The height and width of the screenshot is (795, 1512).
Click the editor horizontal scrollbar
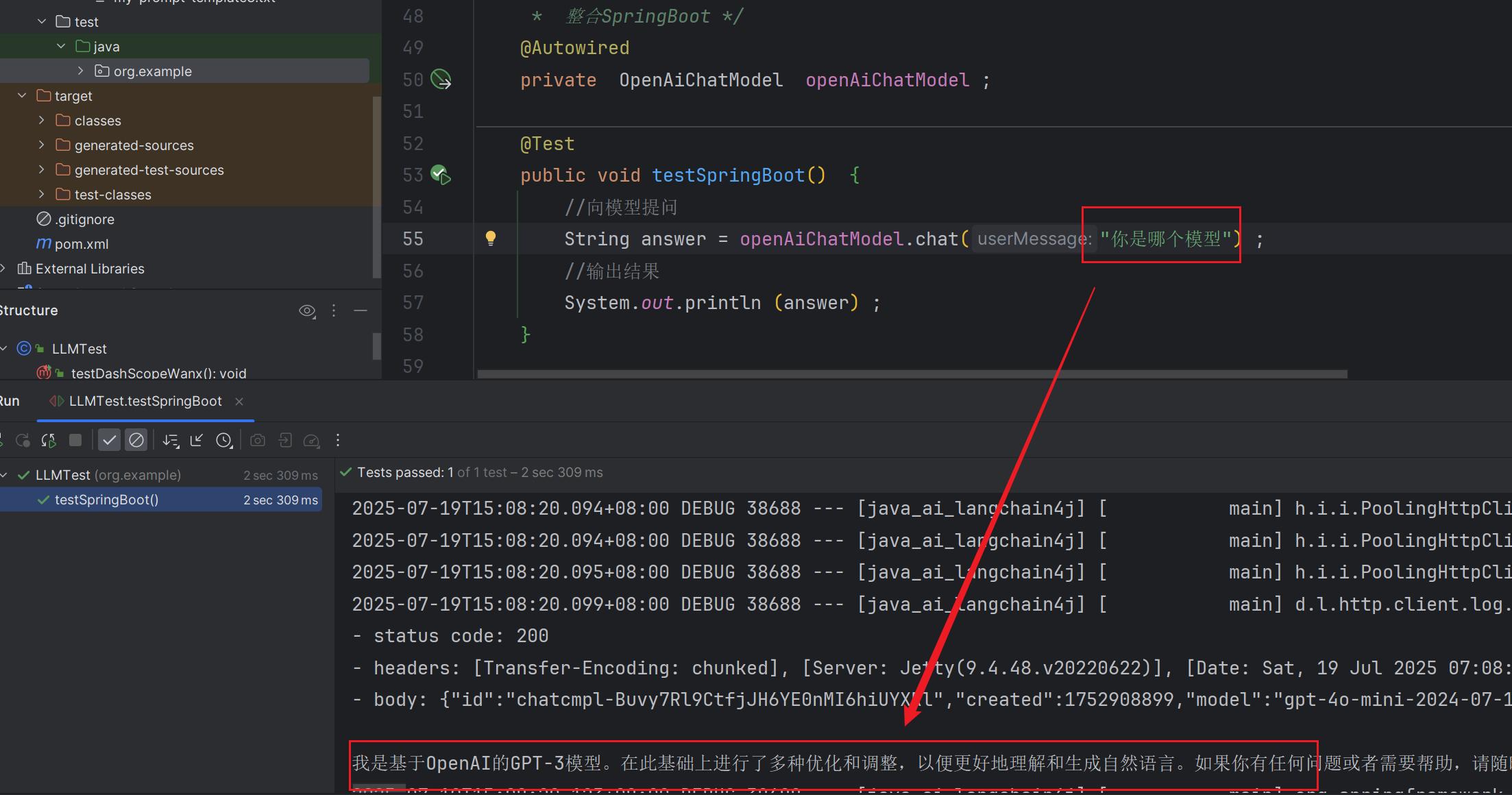[912, 374]
